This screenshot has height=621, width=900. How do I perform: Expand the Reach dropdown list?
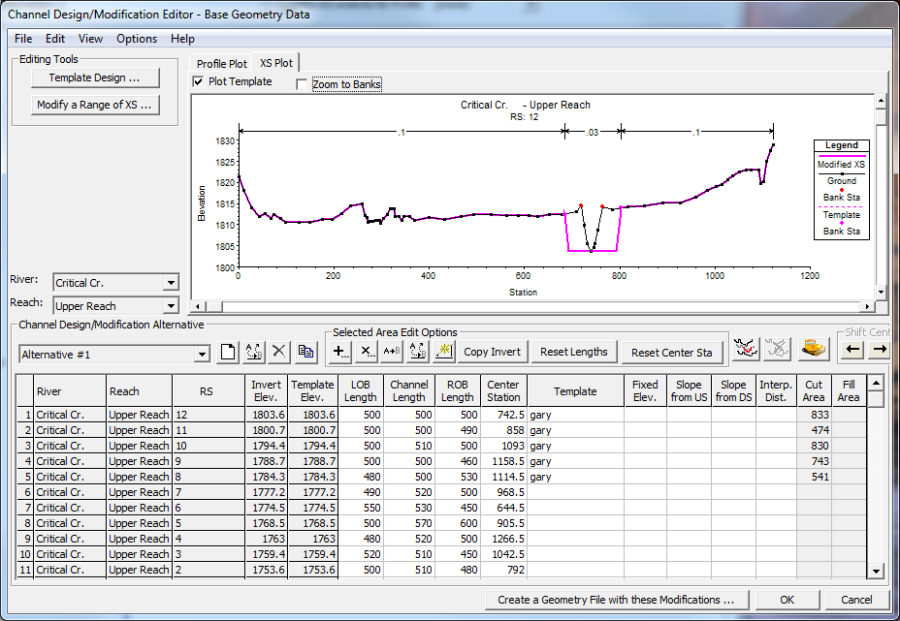click(x=171, y=306)
